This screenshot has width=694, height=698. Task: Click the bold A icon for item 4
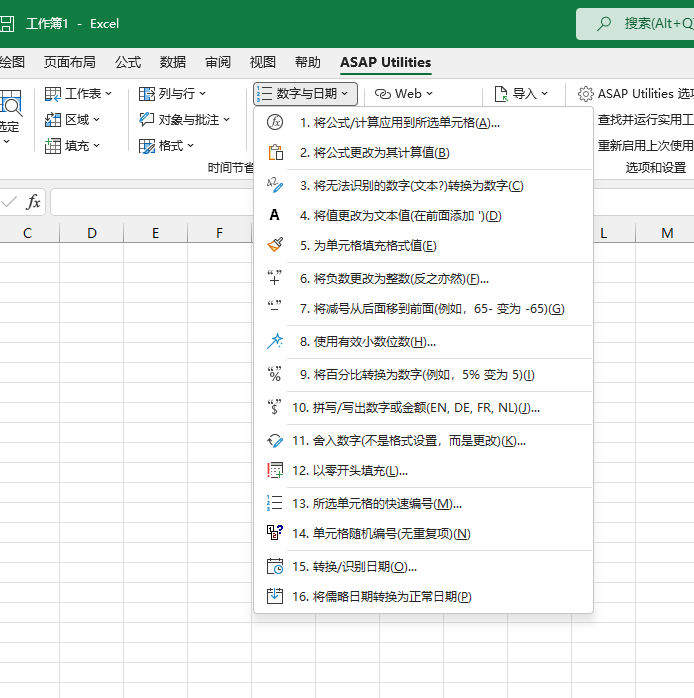coord(274,215)
